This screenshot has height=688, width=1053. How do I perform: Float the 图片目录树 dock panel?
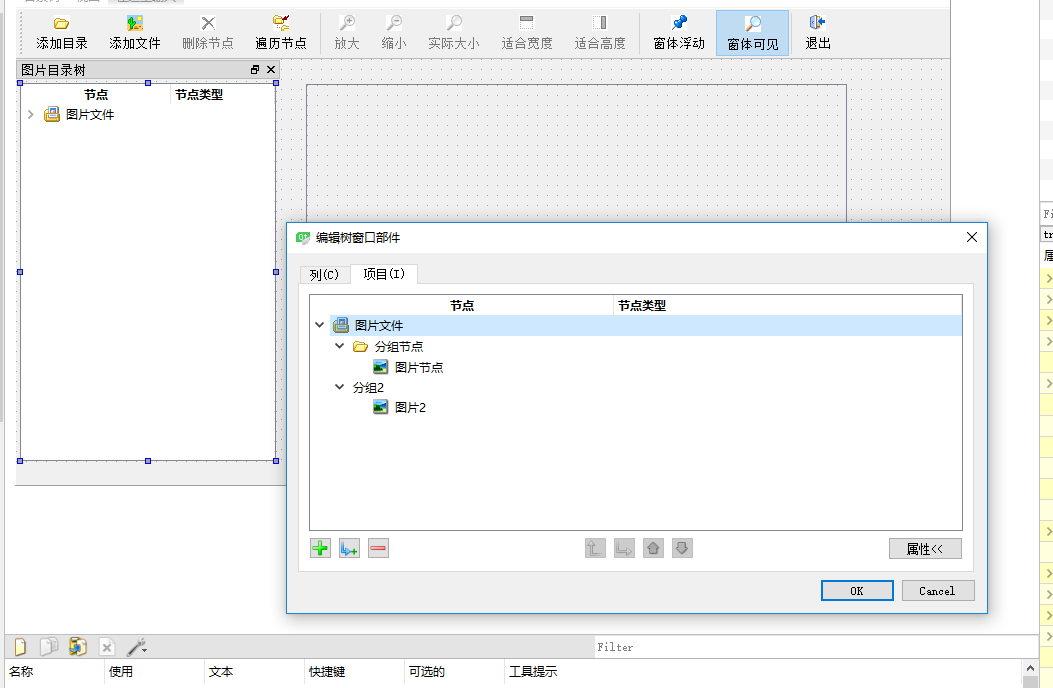[255, 69]
